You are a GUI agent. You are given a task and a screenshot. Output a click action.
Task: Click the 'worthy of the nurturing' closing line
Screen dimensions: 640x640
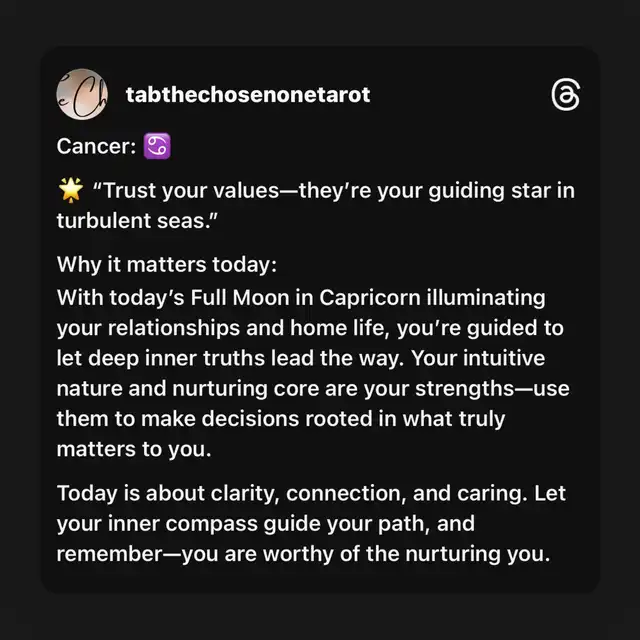(x=303, y=554)
